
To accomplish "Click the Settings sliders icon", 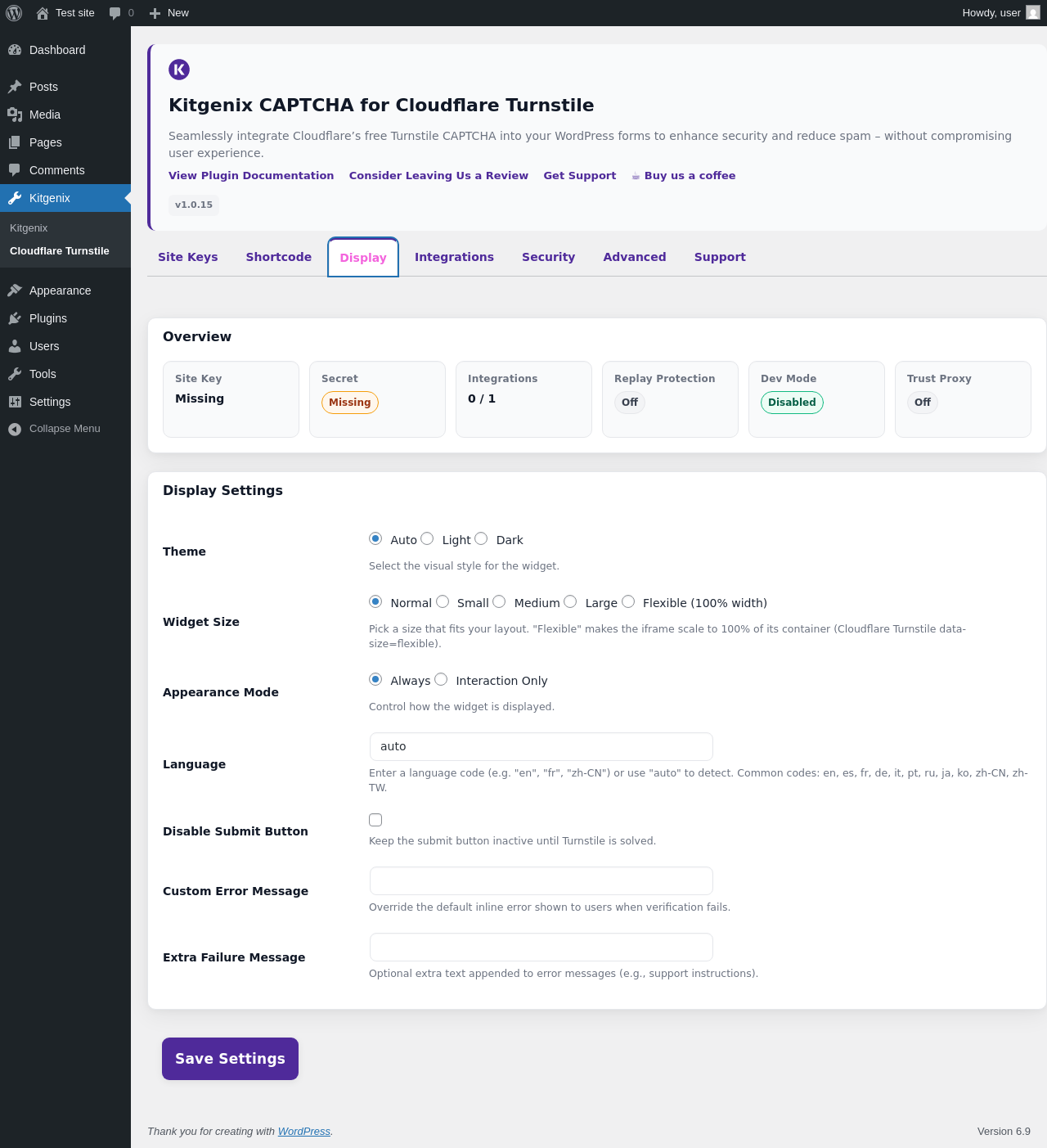I will pyautogui.click(x=15, y=402).
